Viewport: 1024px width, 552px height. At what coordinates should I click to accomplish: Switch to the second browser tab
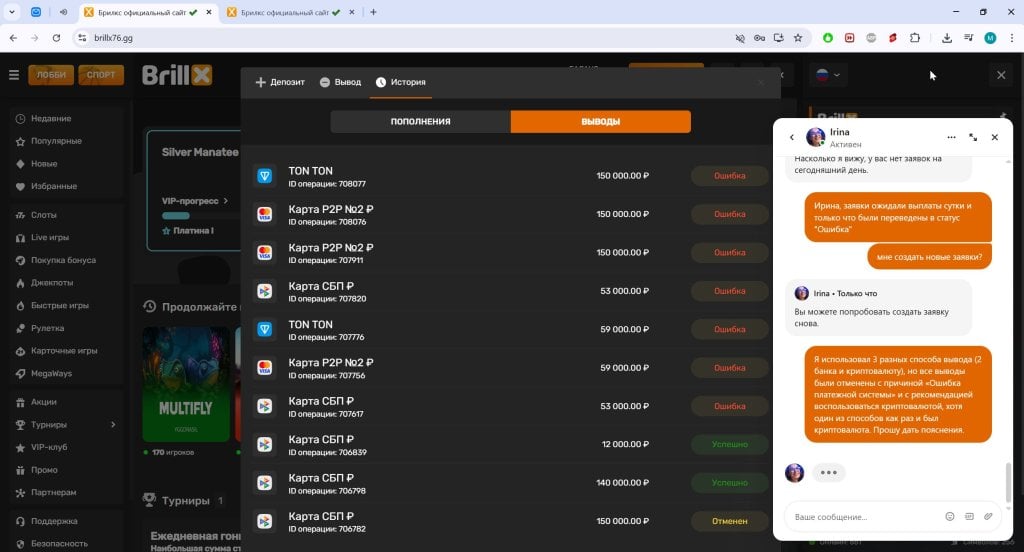click(x=291, y=12)
